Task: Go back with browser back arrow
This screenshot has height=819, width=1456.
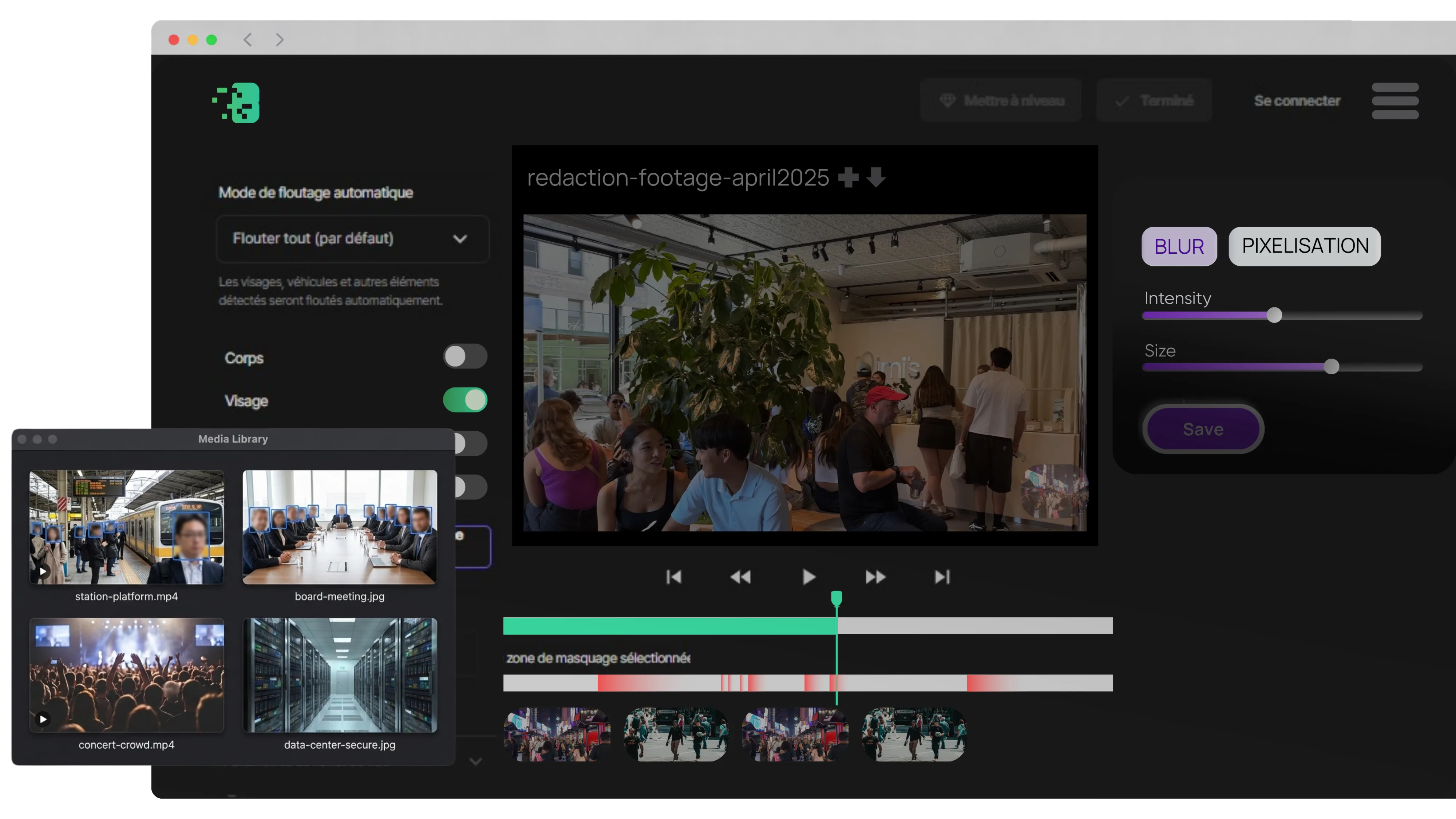Action: (248, 40)
